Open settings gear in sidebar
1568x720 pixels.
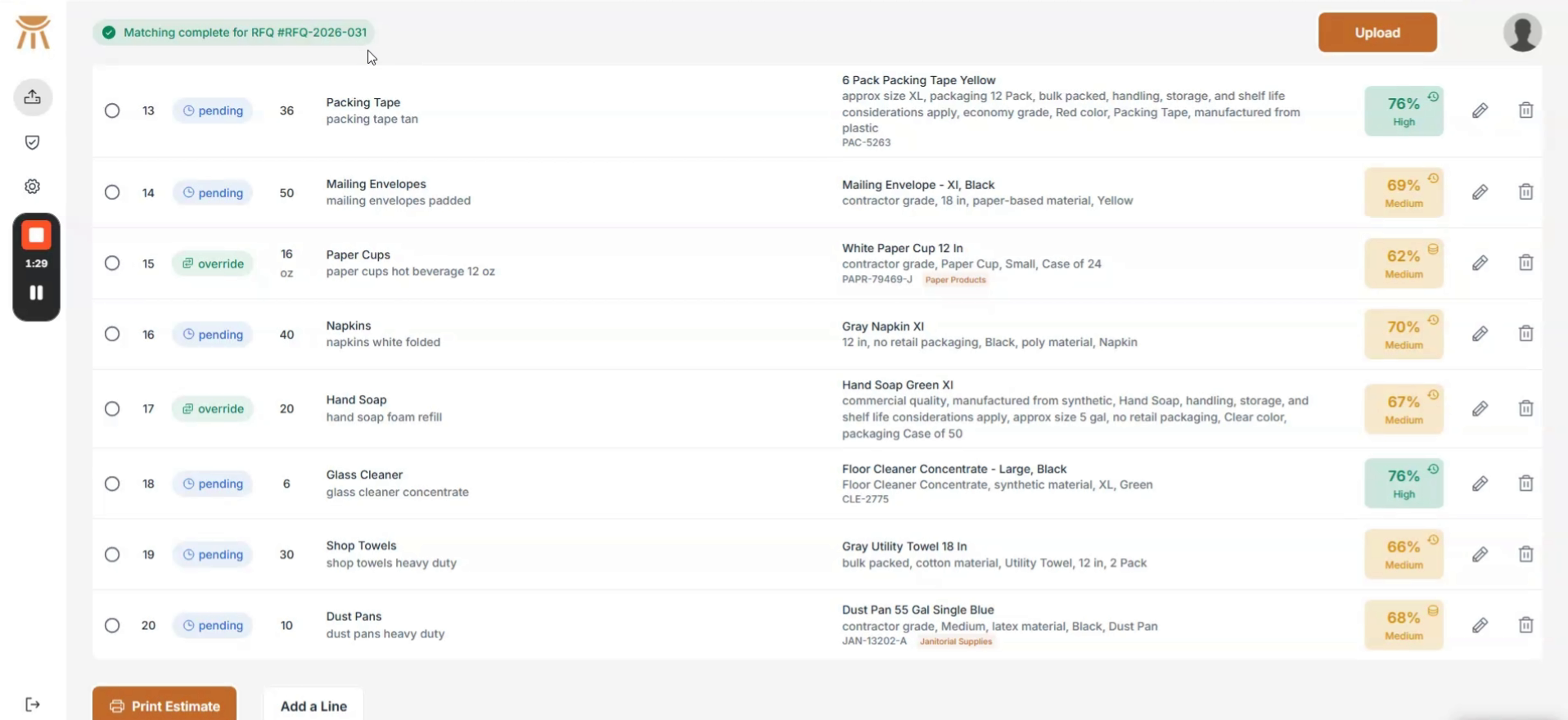(33, 187)
